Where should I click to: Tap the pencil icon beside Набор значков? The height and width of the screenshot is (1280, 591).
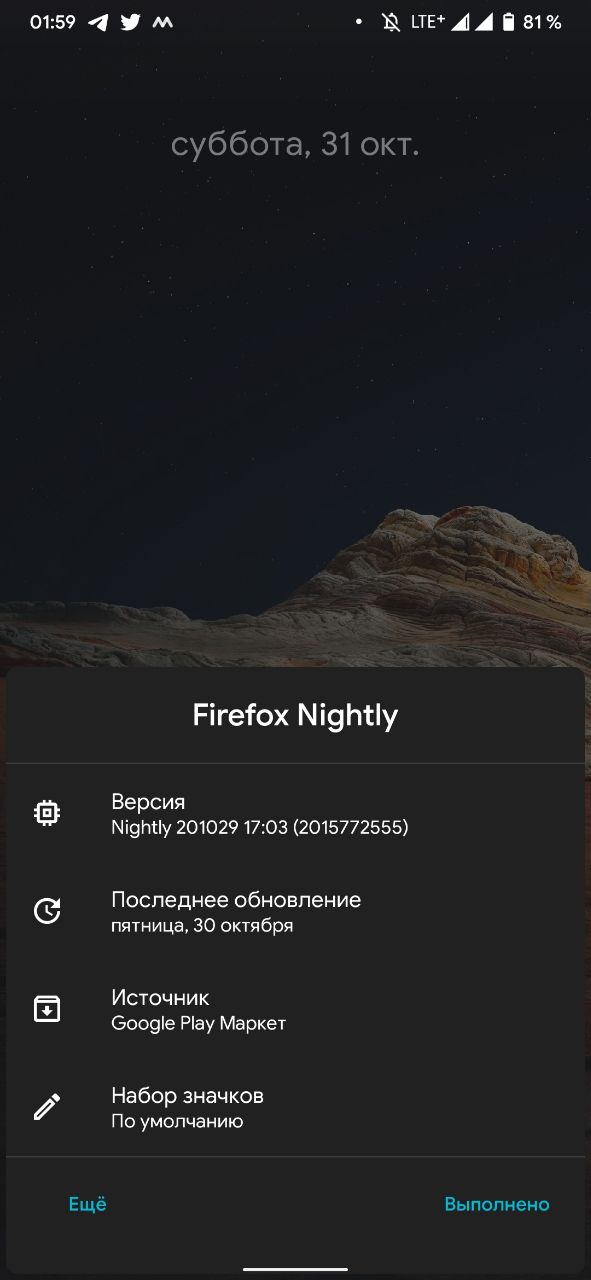click(x=47, y=1107)
